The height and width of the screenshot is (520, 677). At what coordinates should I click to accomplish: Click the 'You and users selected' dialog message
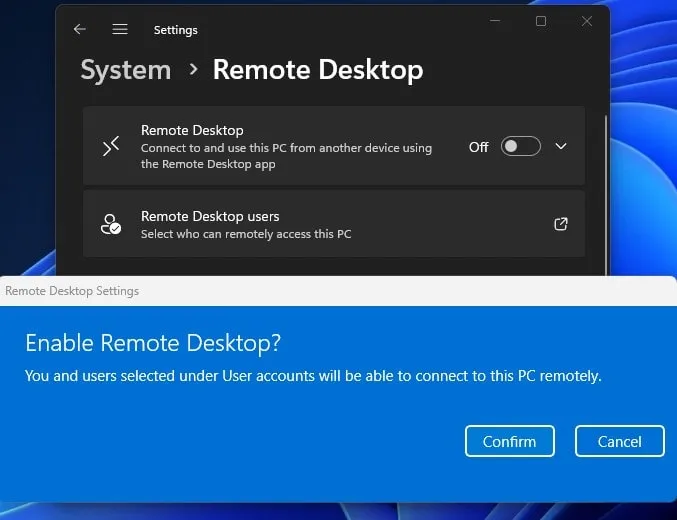[x=313, y=376]
